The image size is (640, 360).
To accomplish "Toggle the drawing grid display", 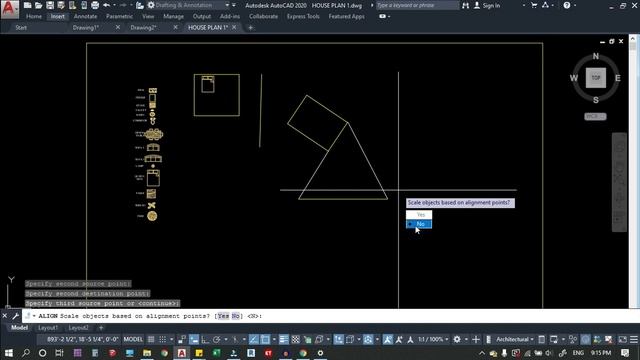I will 151,339.
